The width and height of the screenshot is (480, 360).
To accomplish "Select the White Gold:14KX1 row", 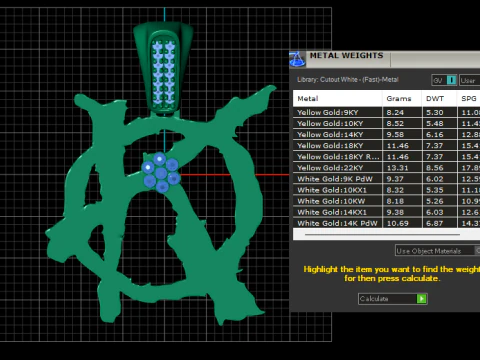I will tap(387, 212).
